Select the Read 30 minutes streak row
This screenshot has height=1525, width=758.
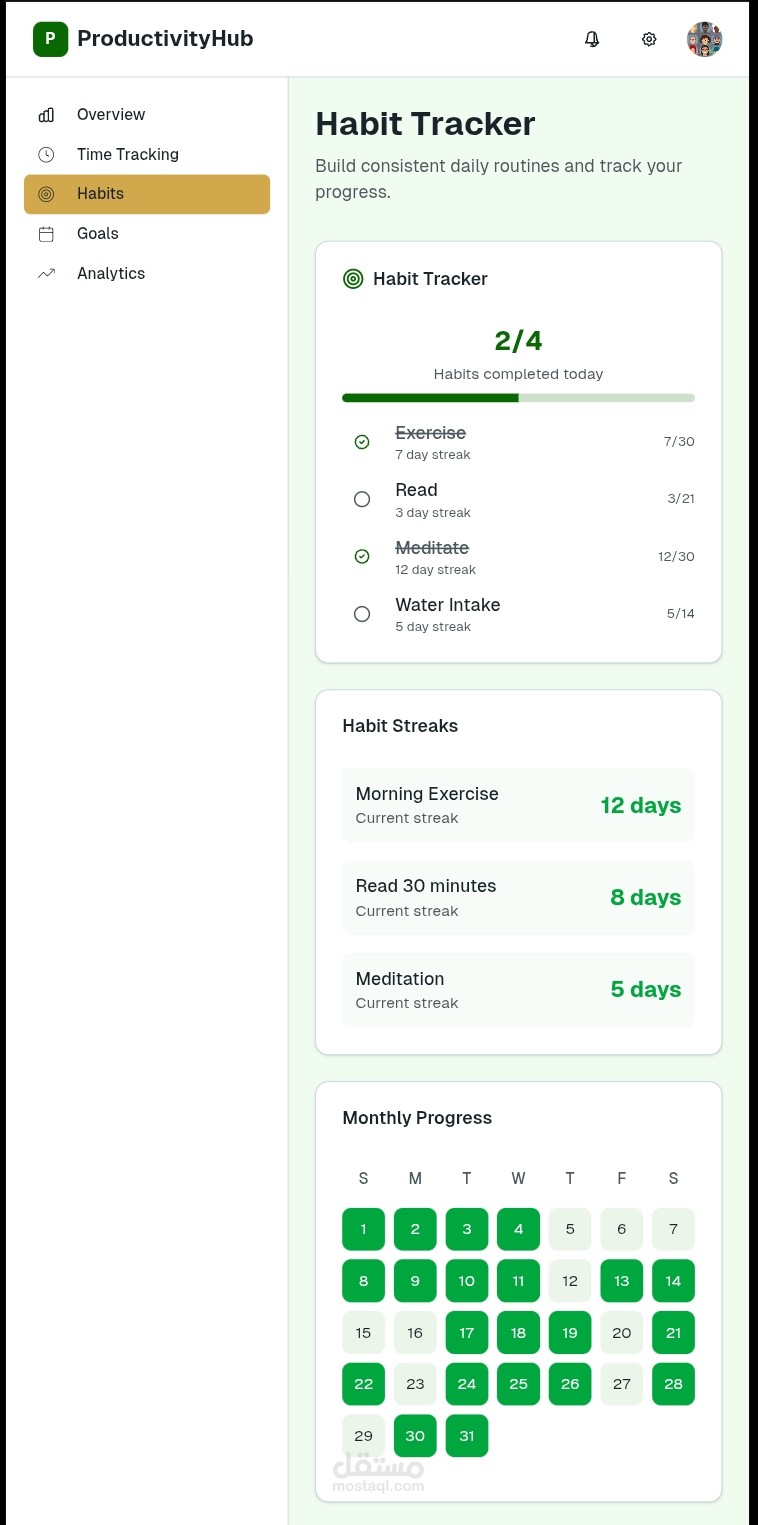coord(518,897)
